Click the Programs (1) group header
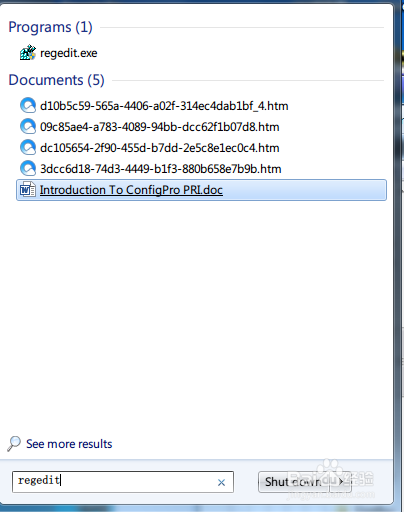Viewport: 404px width, 512px height. pyautogui.click(x=50, y=27)
